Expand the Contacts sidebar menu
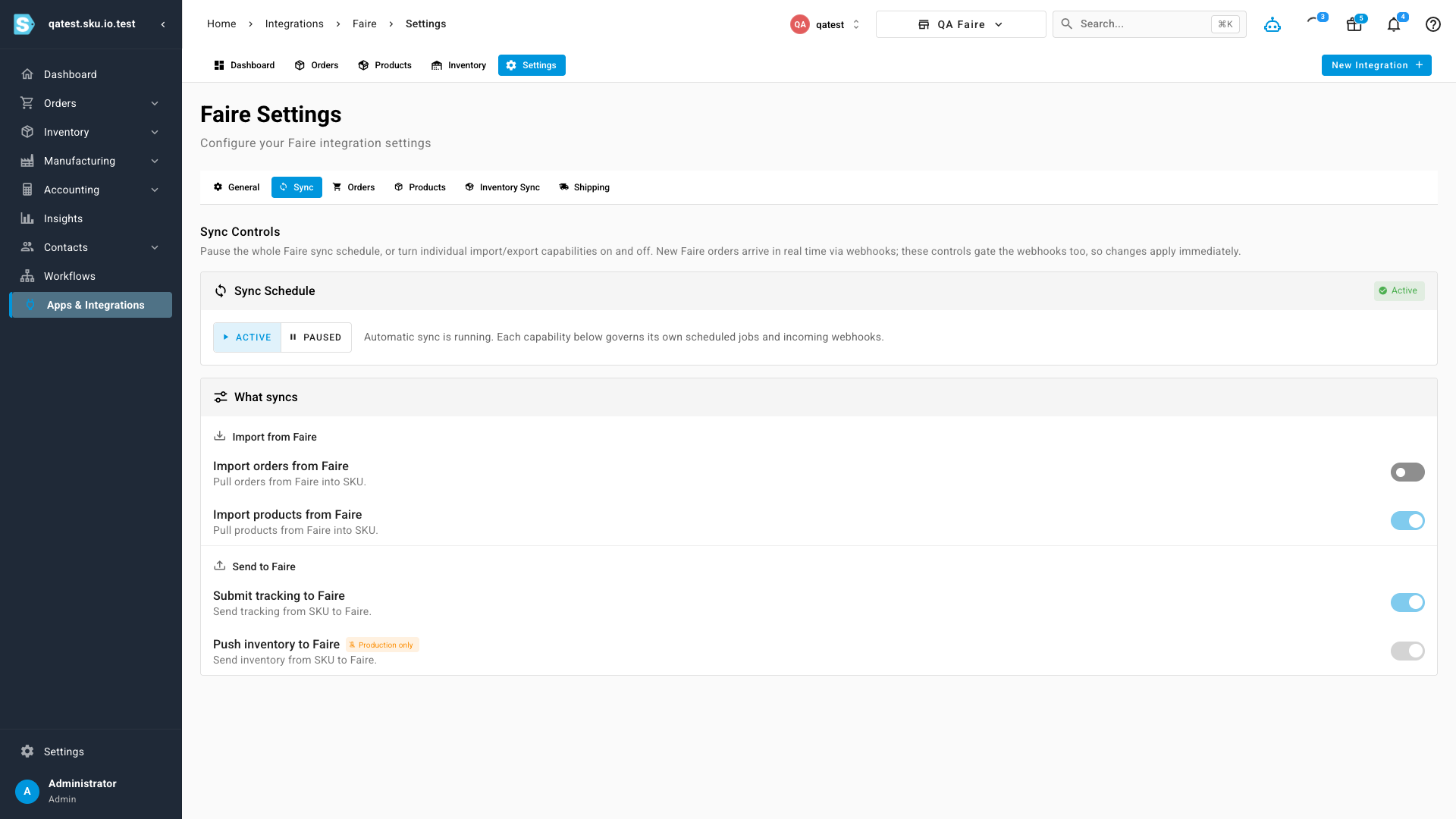Screen dimensions: 1456x819 tap(155, 247)
